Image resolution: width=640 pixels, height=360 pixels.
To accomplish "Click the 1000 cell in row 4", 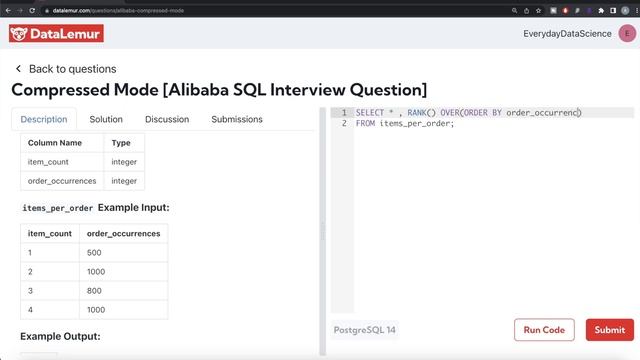I will (124, 310).
